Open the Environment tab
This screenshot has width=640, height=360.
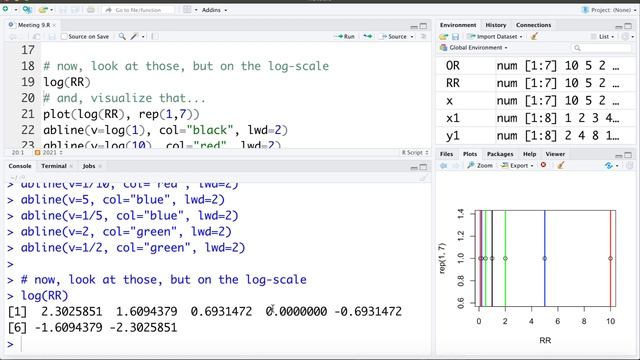point(458,25)
